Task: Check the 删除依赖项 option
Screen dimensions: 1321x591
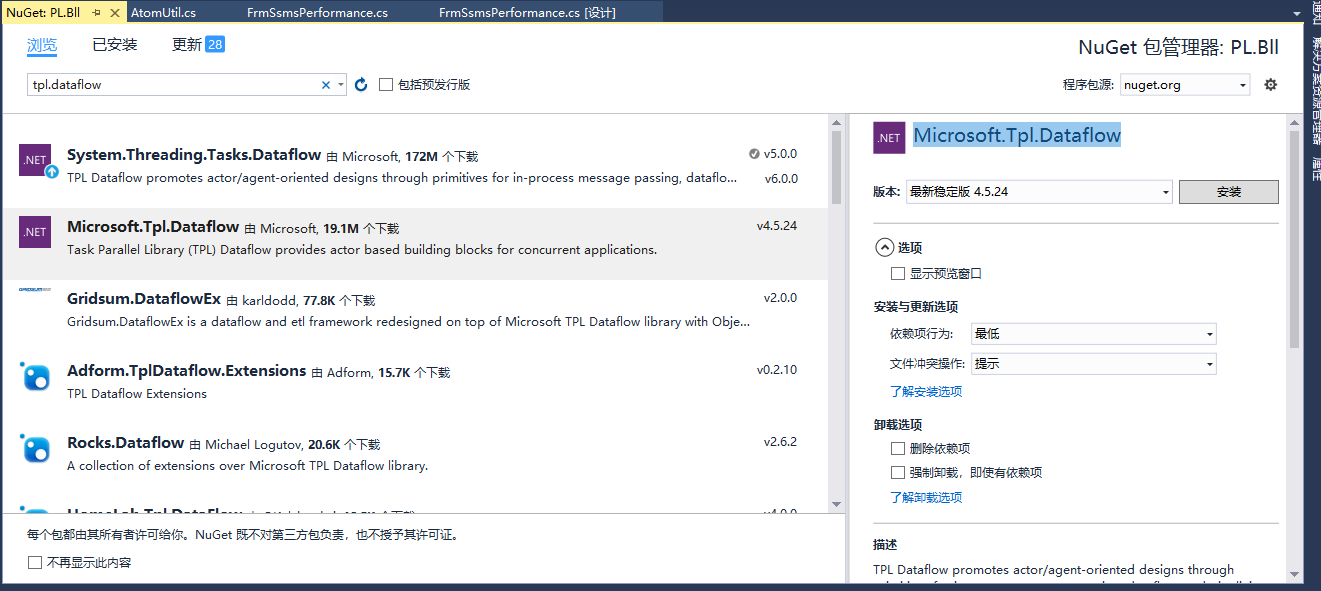Action: pos(898,449)
